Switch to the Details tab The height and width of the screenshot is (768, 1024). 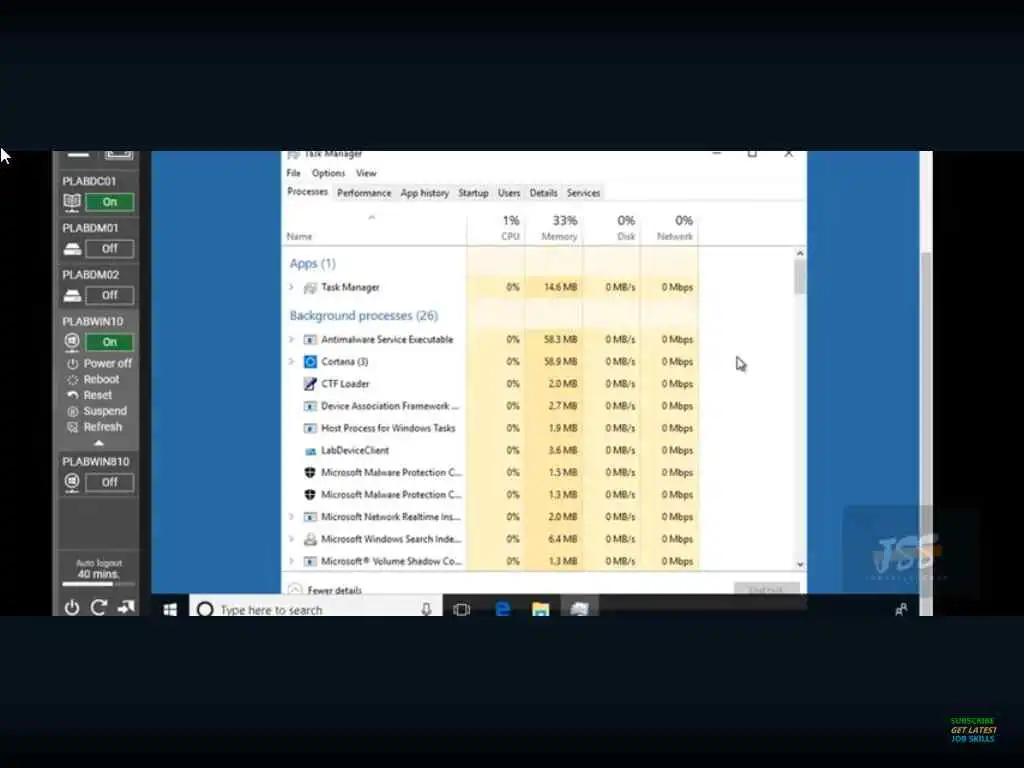[x=543, y=193]
